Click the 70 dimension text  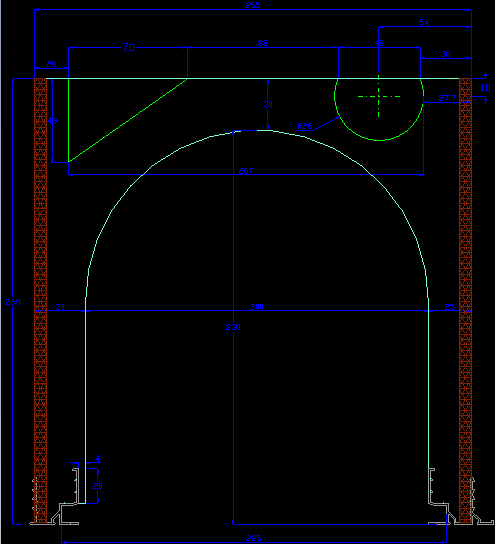coord(128,47)
